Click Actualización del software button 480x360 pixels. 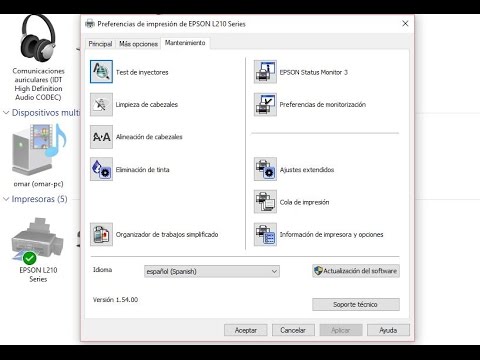(356, 271)
